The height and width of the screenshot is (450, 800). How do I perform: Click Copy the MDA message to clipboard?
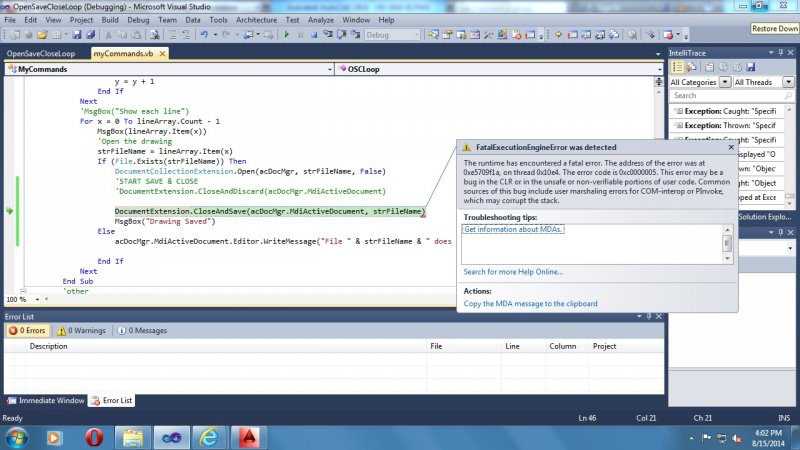pyautogui.click(x=530, y=304)
